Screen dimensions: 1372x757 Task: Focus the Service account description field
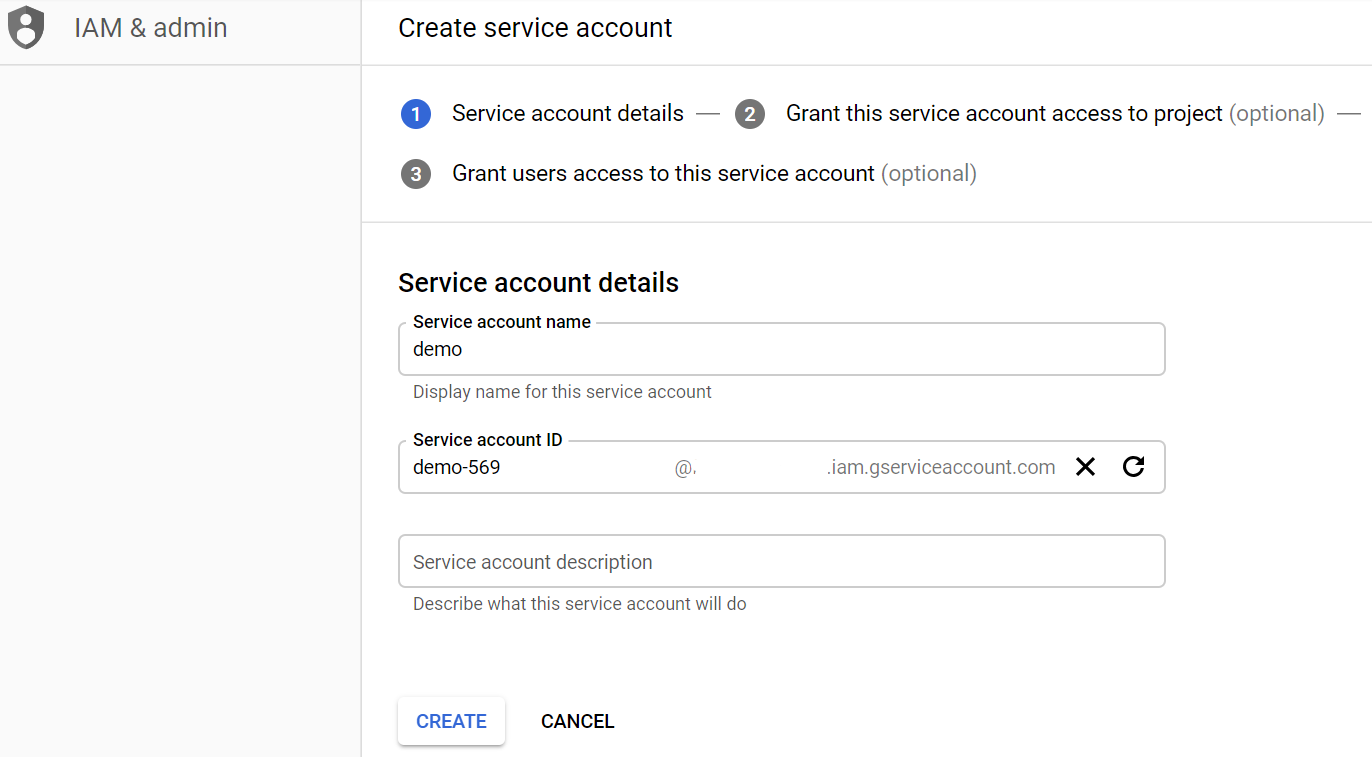click(x=782, y=561)
